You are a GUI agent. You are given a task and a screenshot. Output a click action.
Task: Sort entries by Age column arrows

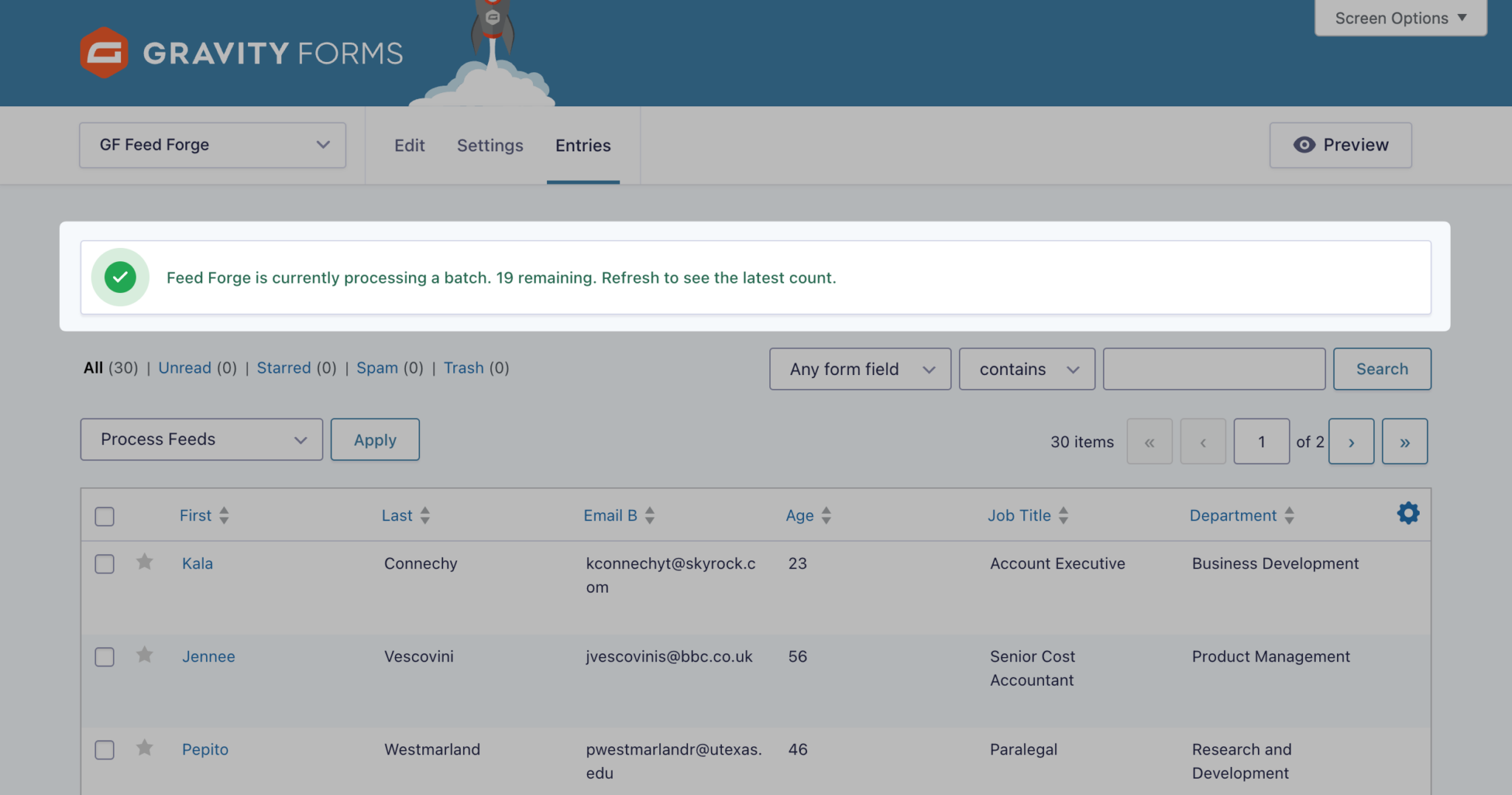[x=826, y=515]
